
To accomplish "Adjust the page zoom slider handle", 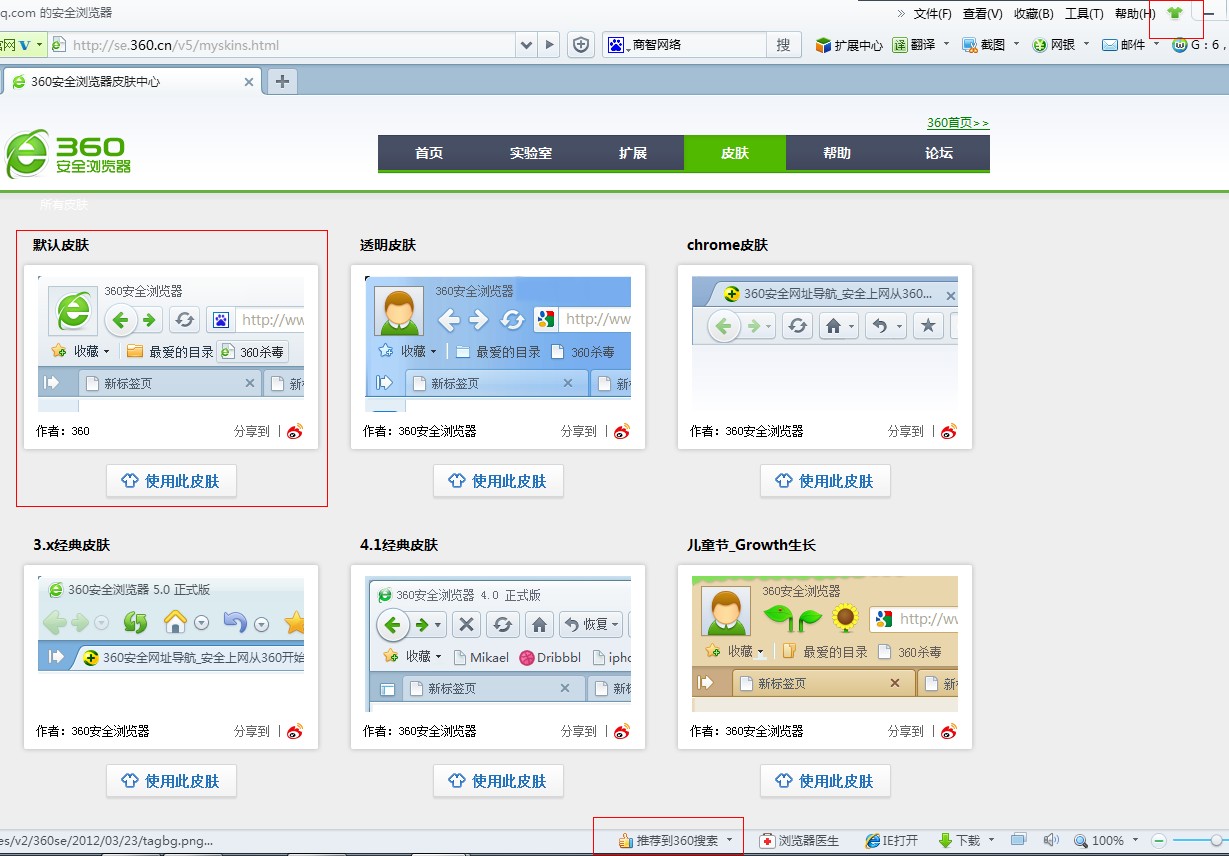I will [1216, 841].
